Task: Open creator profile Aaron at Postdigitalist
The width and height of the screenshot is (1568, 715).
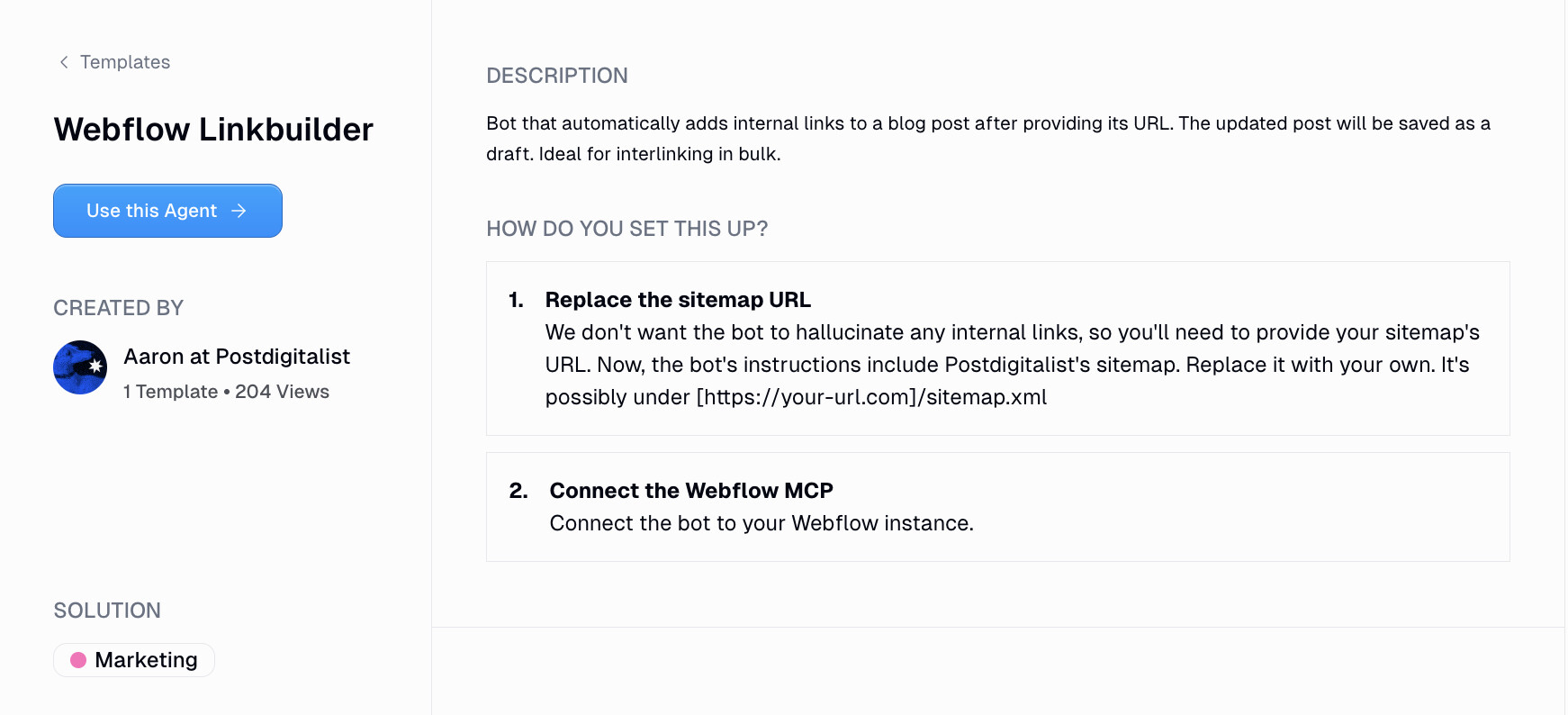Action: point(237,356)
